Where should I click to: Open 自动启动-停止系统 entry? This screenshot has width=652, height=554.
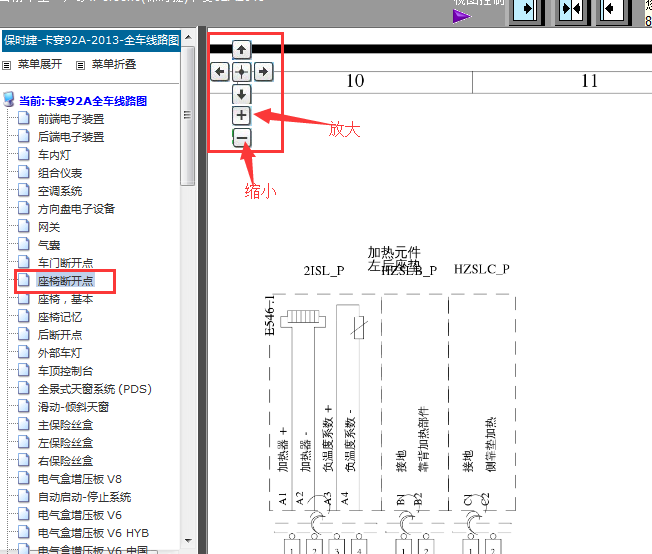coord(84,497)
